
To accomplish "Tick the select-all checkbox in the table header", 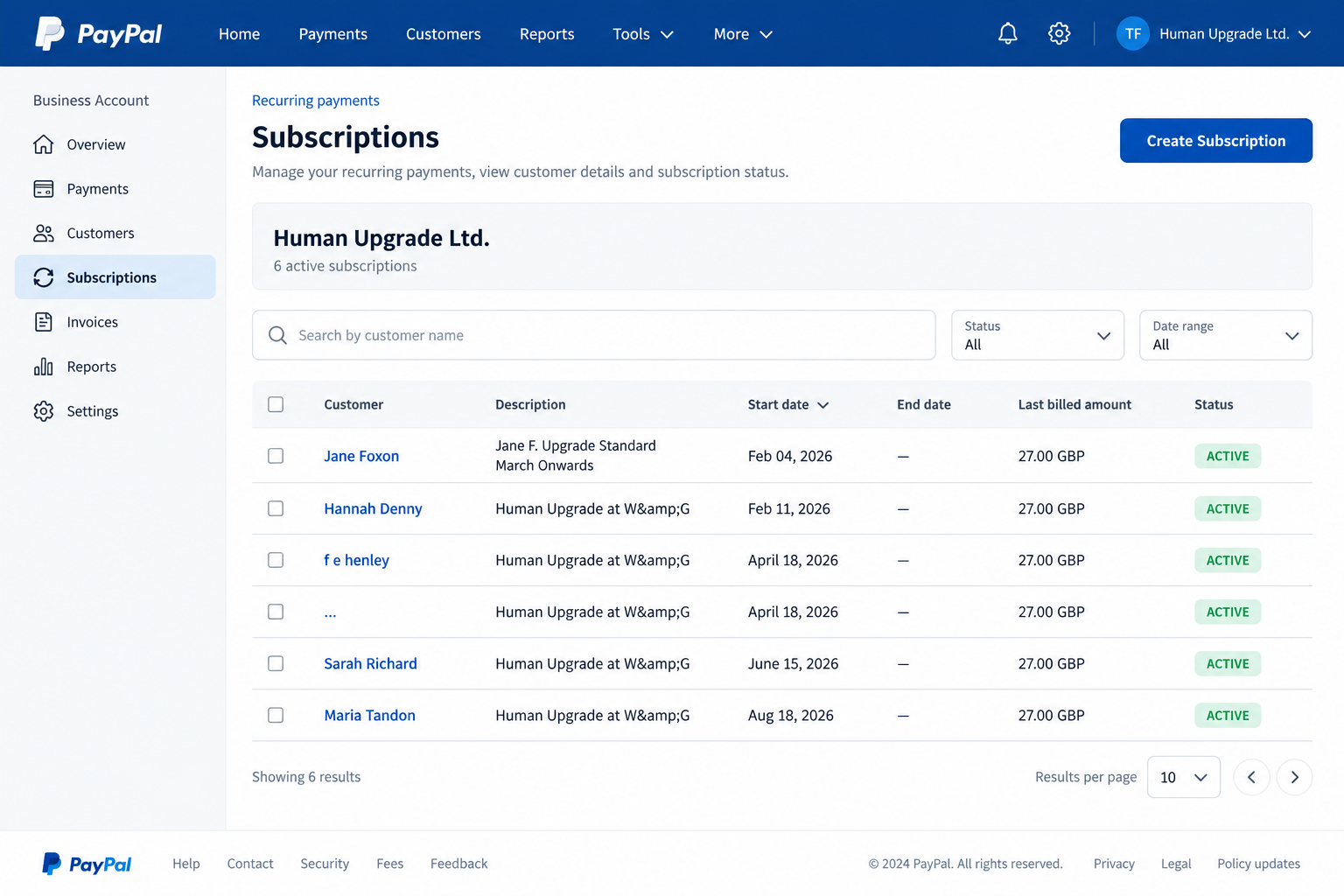I will (276, 404).
